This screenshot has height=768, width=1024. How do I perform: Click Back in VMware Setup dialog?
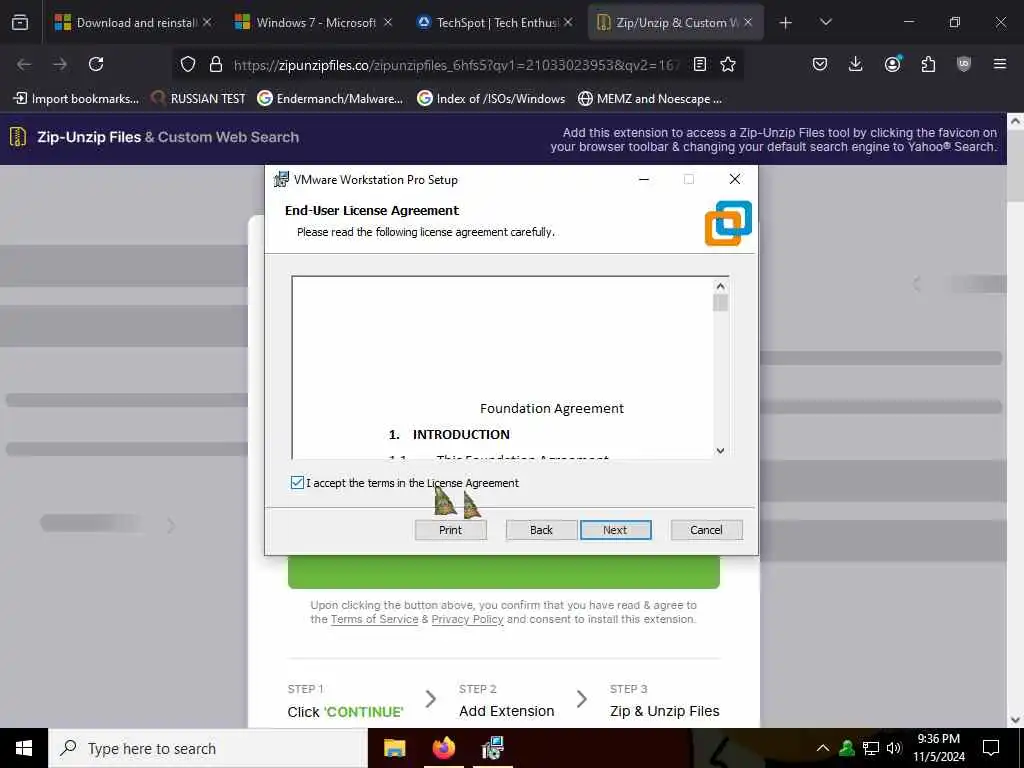tap(541, 530)
